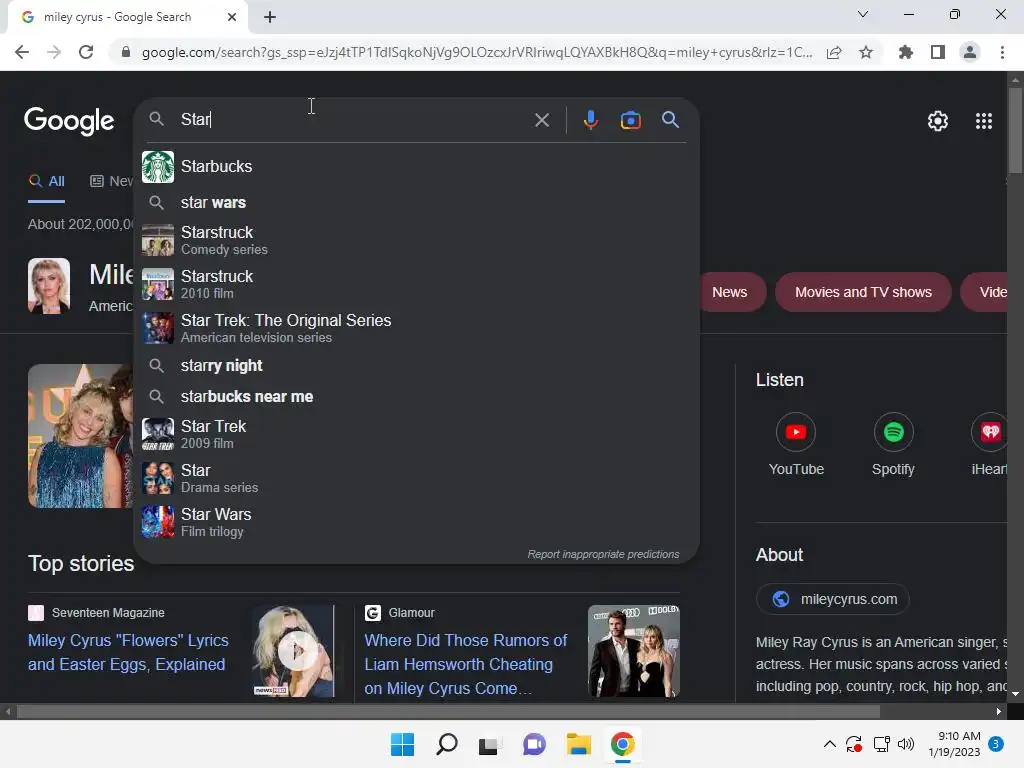The width and height of the screenshot is (1024, 768).
Task: Open Task View on taskbar
Action: [x=488, y=744]
